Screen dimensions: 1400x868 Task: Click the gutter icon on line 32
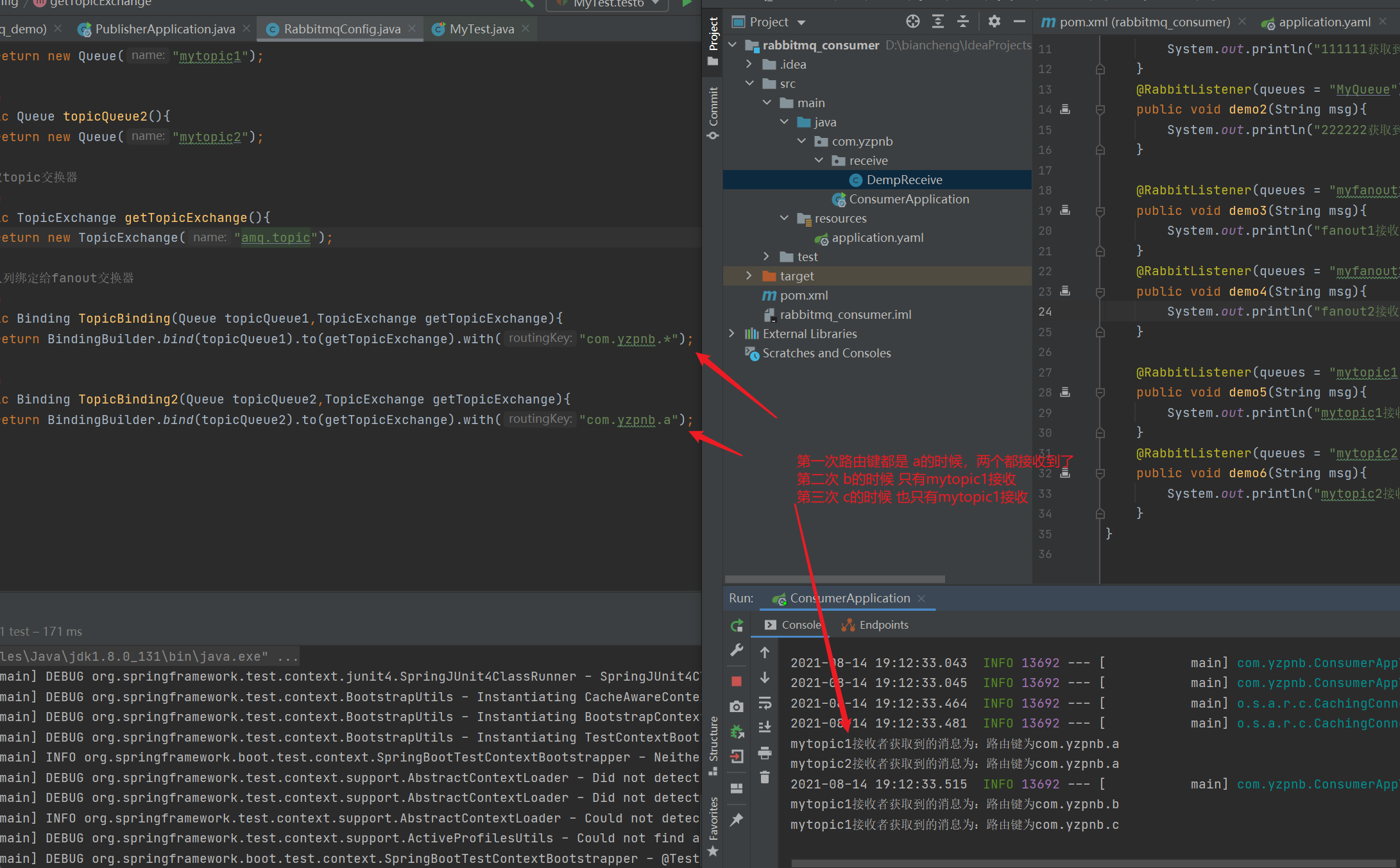(1065, 473)
